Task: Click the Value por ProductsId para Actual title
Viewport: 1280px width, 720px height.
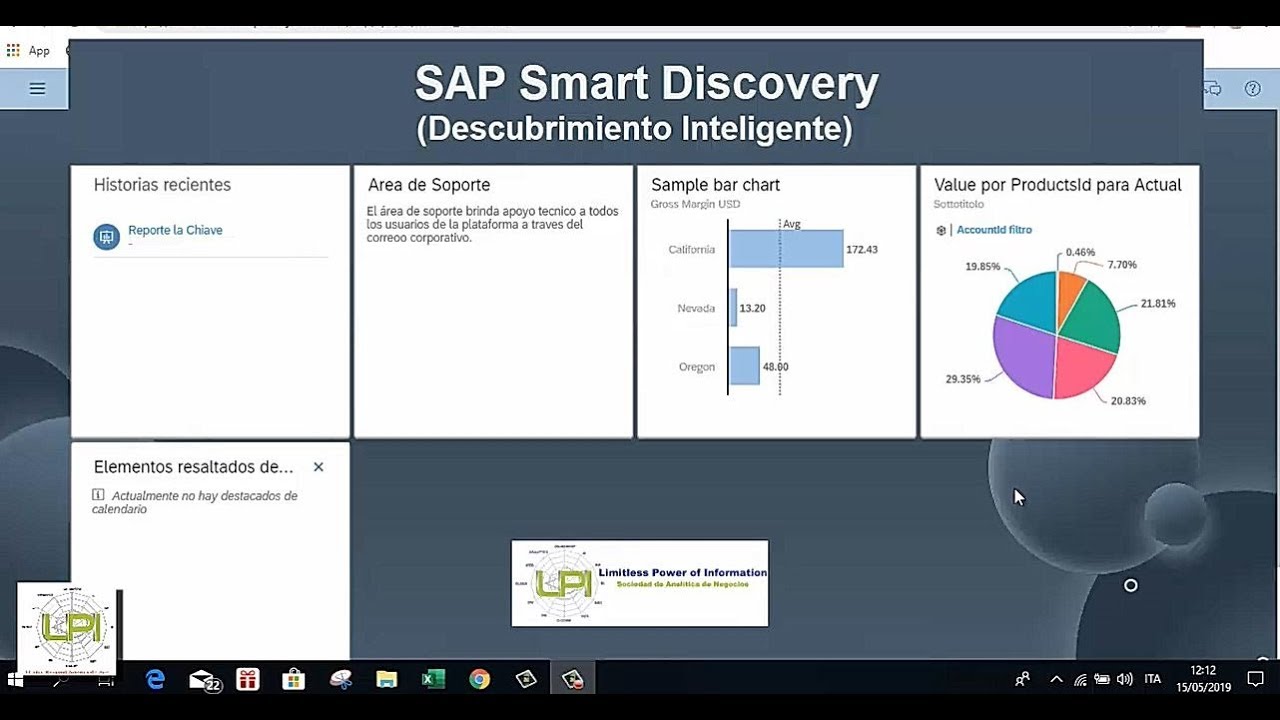Action: [1058, 185]
